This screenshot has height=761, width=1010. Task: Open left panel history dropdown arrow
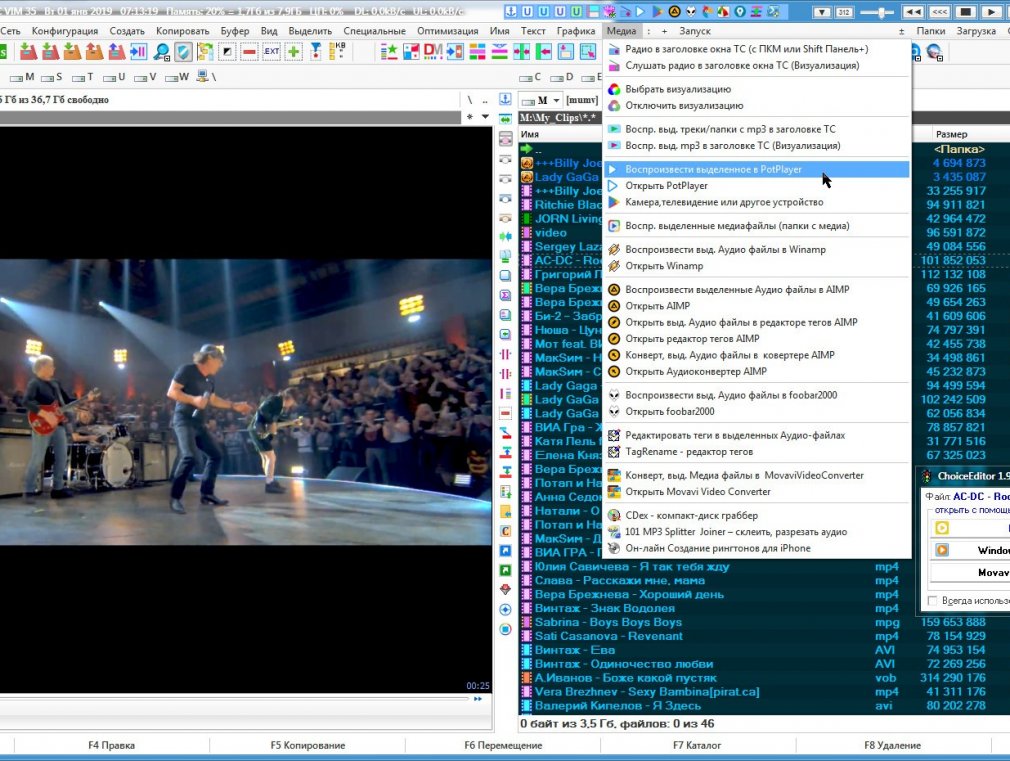(485, 117)
